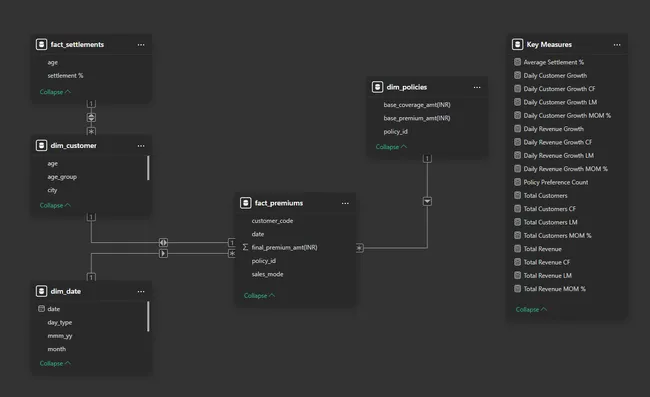Select filter direction icon on dim_policies relationship
The height and width of the screenshot is (397, 650).
pyautogui.click(x=427, y=201)
